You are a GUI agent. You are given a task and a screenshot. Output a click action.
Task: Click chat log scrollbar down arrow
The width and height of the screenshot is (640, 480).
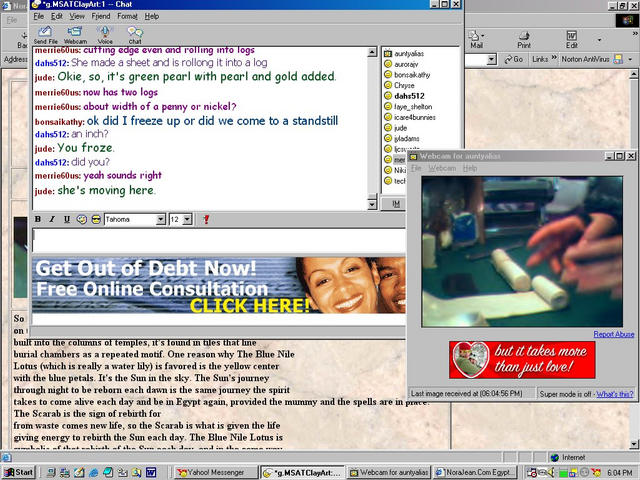pos(372,204)
